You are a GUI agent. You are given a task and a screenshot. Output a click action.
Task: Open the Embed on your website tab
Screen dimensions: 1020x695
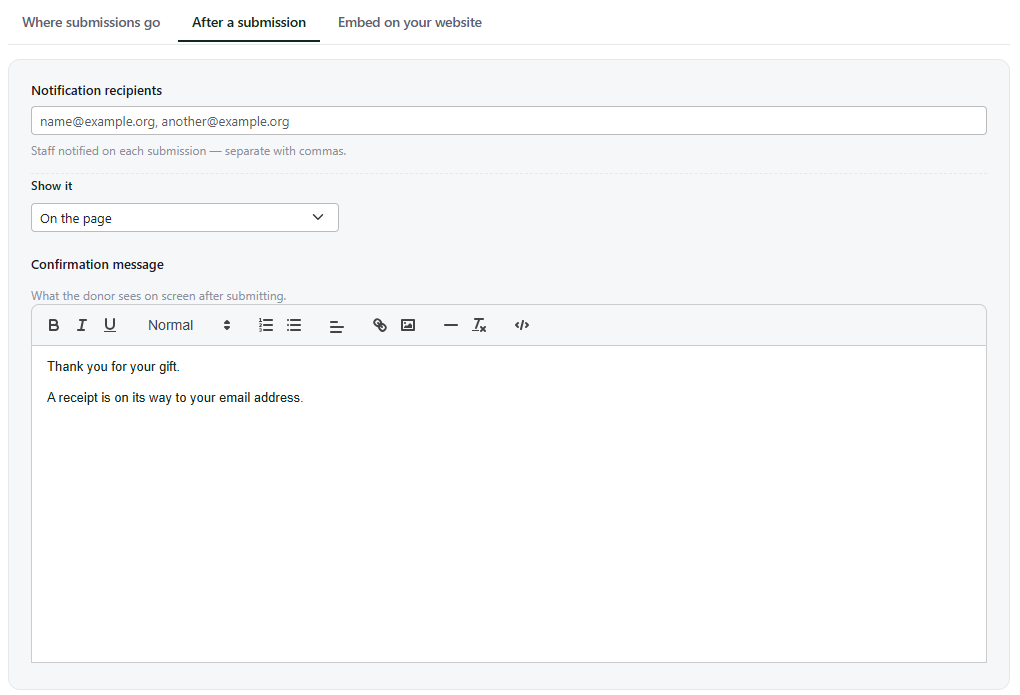pos(410,22)
